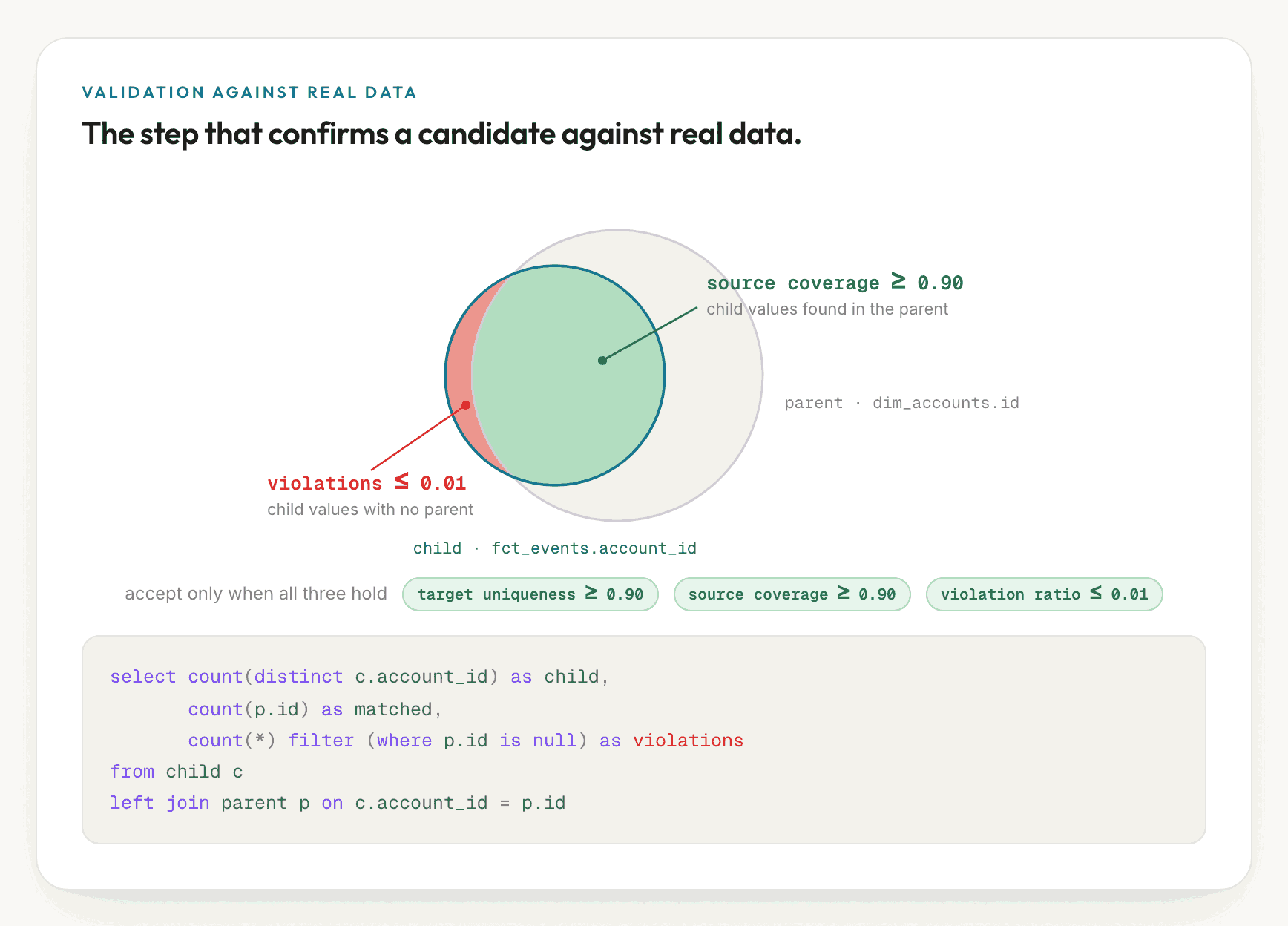This screenshot has height=926, width=1288.
Task: Click 'accept only when all three hold' text
Action: [256, 594]
